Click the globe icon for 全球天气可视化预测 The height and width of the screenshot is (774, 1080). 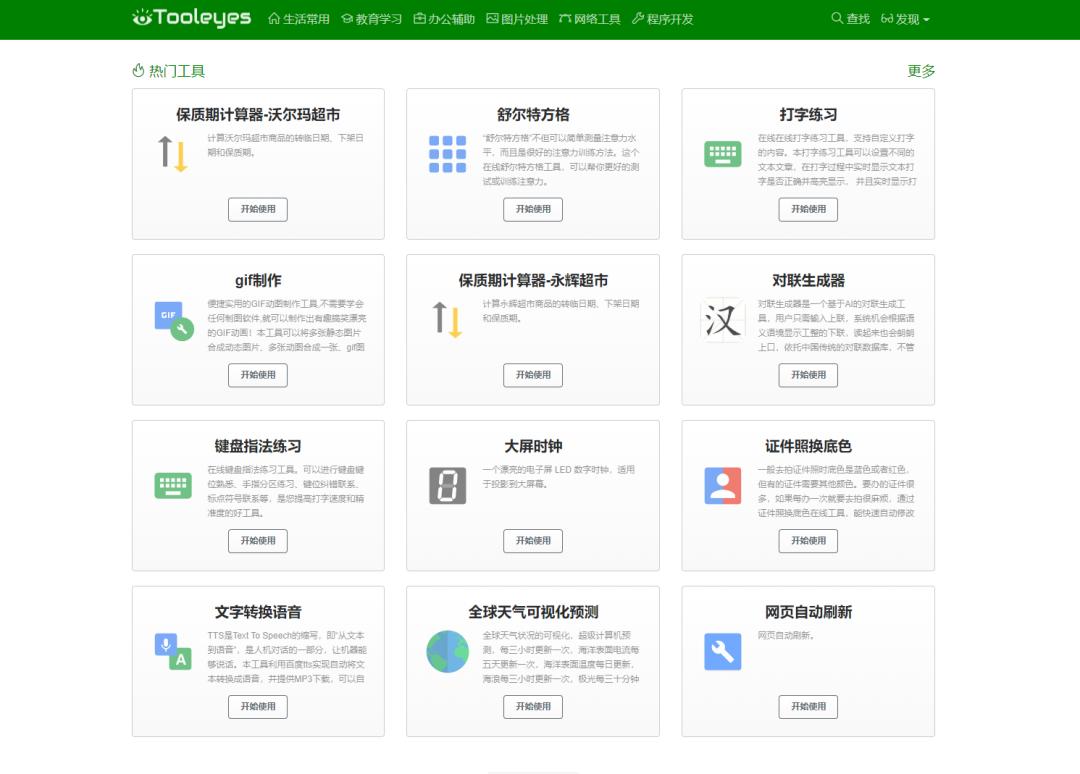tap(447, 650)
